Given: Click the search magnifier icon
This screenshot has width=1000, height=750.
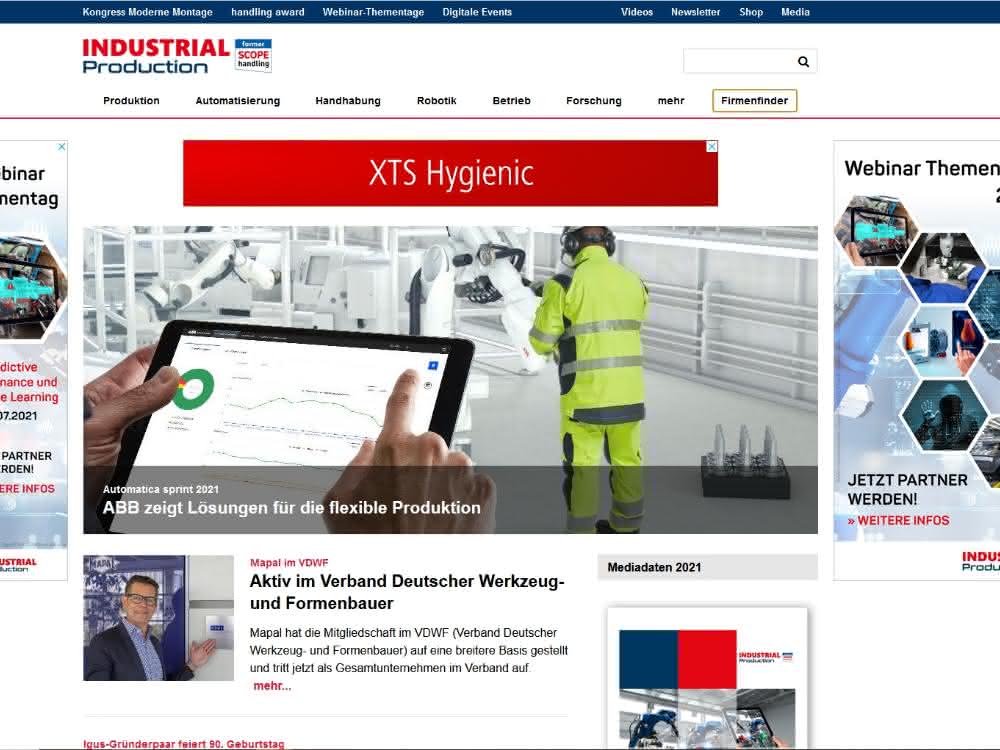Looking at the screenshot, I should click(x=803, y=62).
